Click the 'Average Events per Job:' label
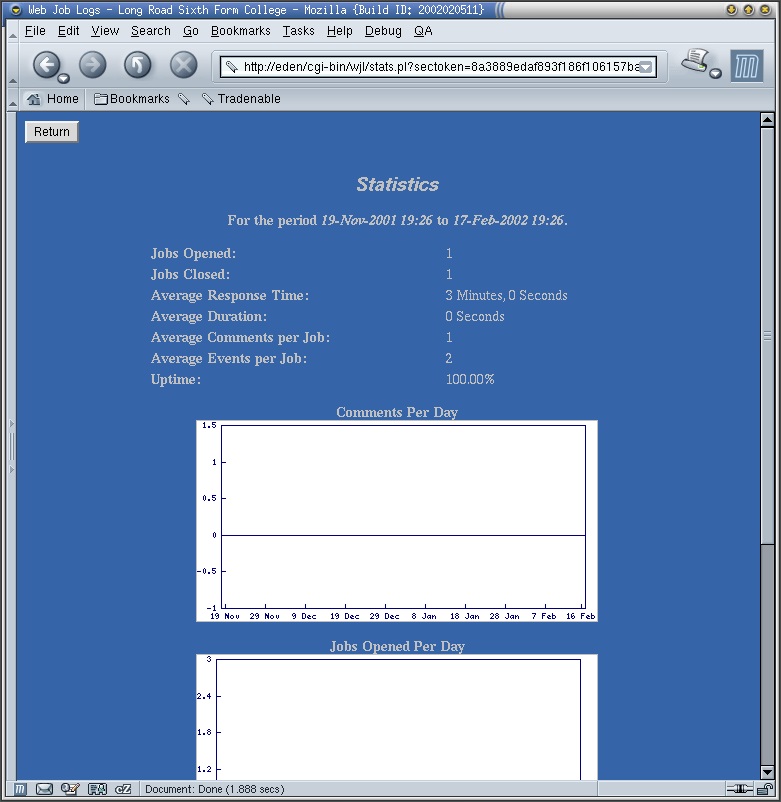781x802 pixels. 229,359
